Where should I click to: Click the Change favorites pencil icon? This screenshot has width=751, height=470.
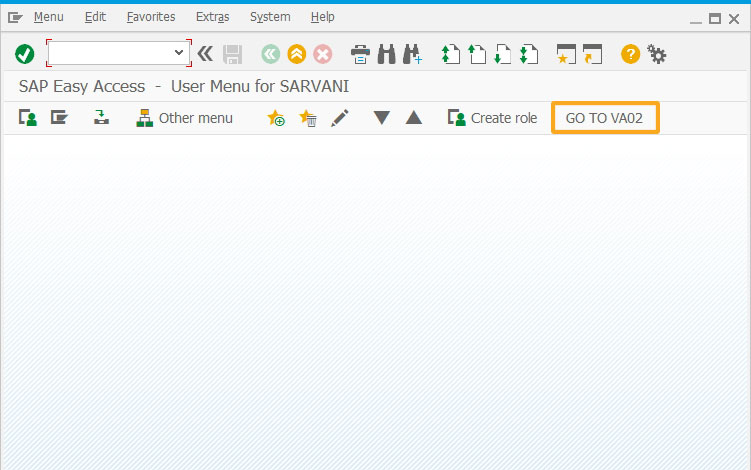[x=340, y=118]
